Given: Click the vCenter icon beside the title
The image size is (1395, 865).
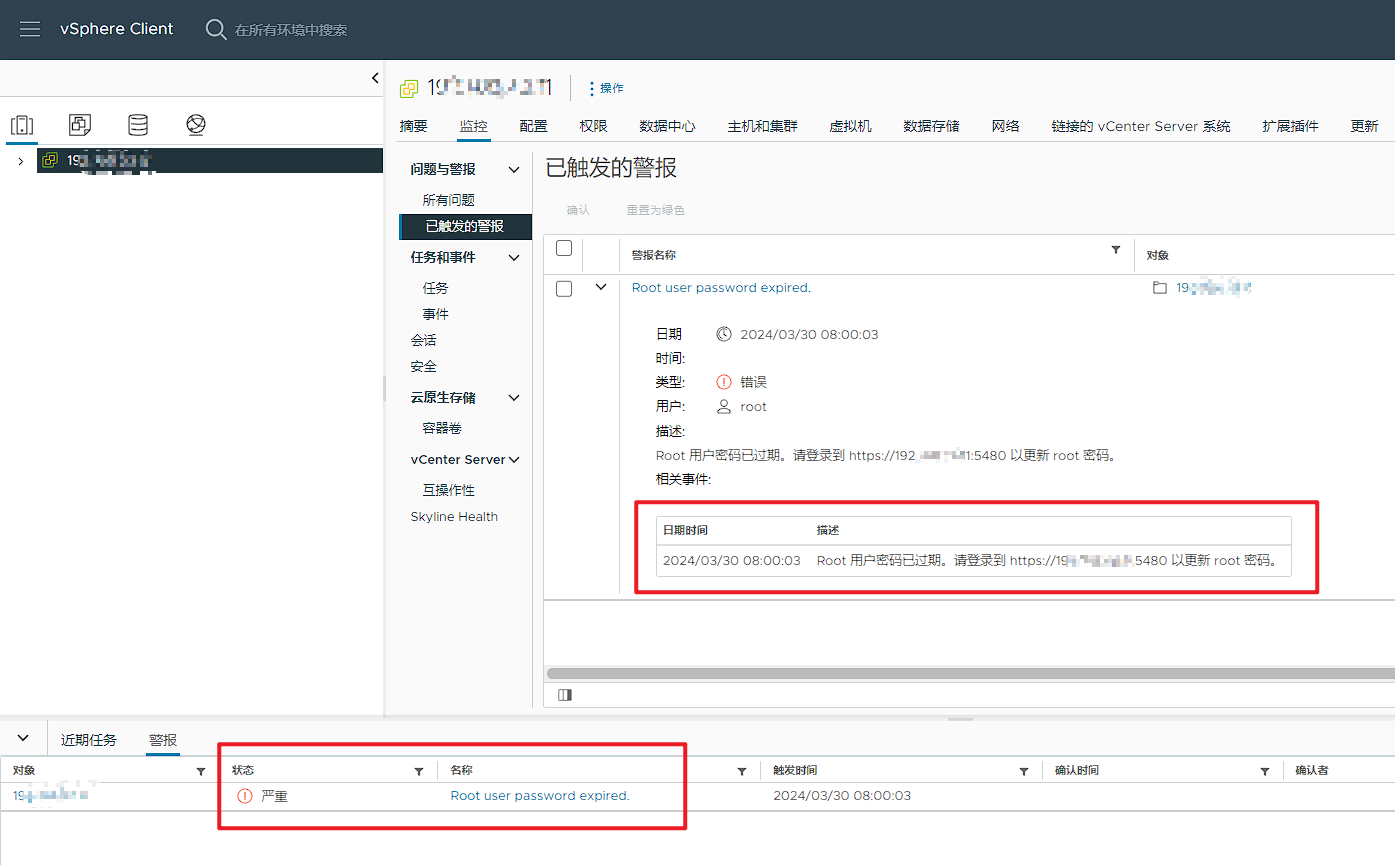Looking at the screenshot, I should 409,88.
